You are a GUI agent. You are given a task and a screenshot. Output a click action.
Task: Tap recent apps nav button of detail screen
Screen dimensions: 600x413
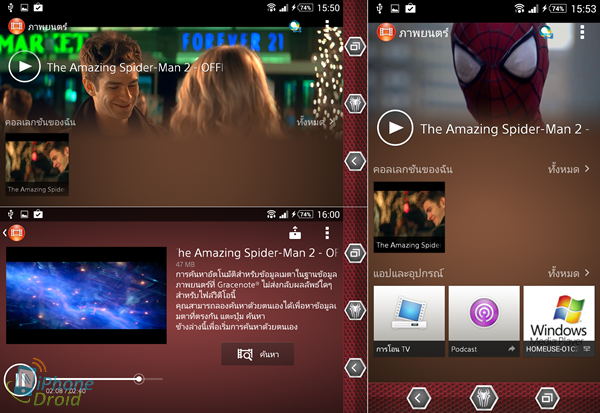click(355, 253)
